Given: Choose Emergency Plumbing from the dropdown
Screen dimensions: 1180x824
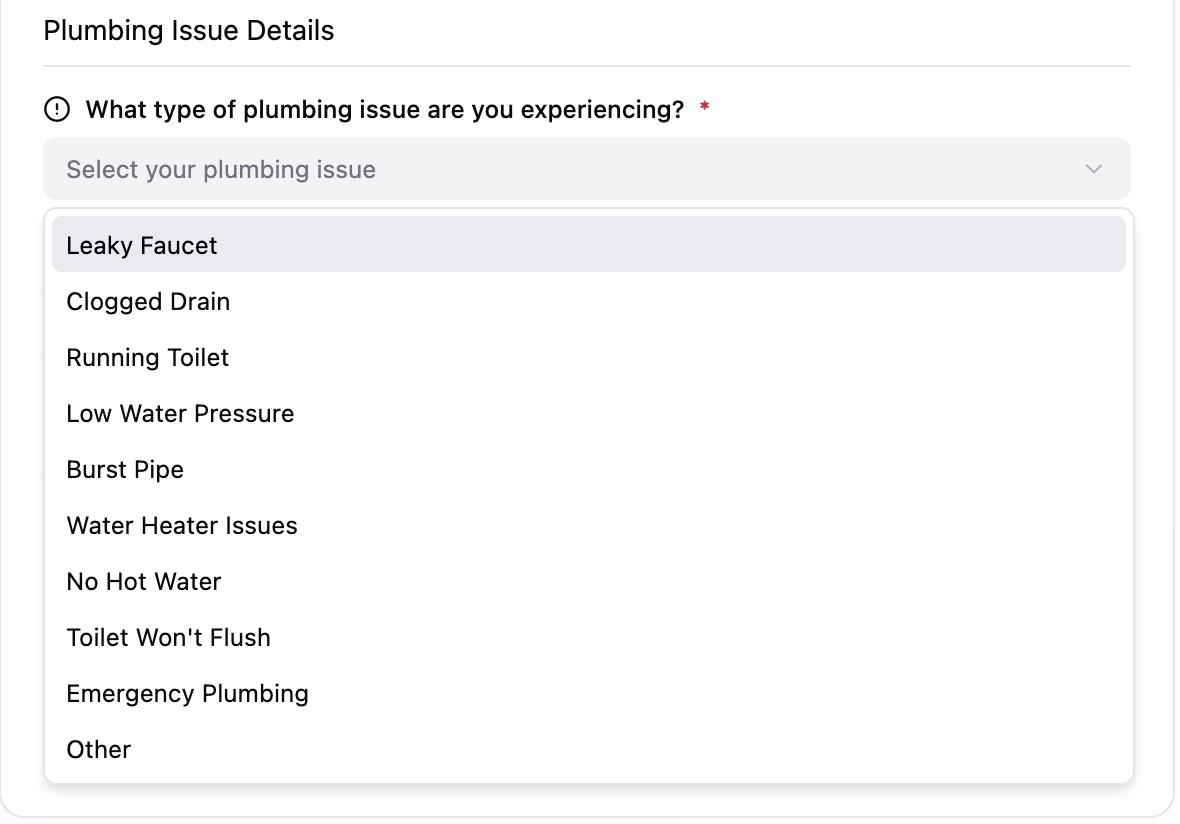Looking at the screenshot, I should coord(187,693).
